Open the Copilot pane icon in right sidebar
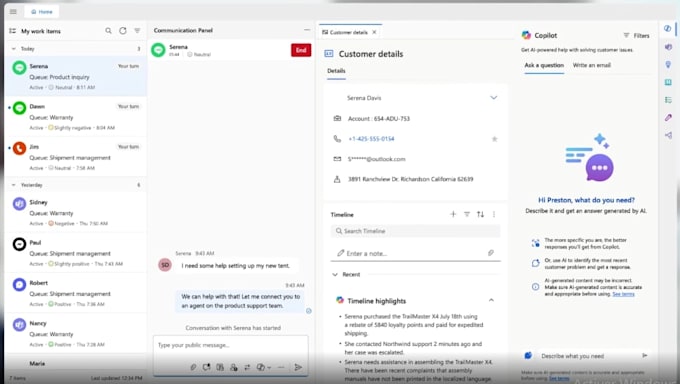The height and width of the screenshot is (384, 680). coord(667,28)
